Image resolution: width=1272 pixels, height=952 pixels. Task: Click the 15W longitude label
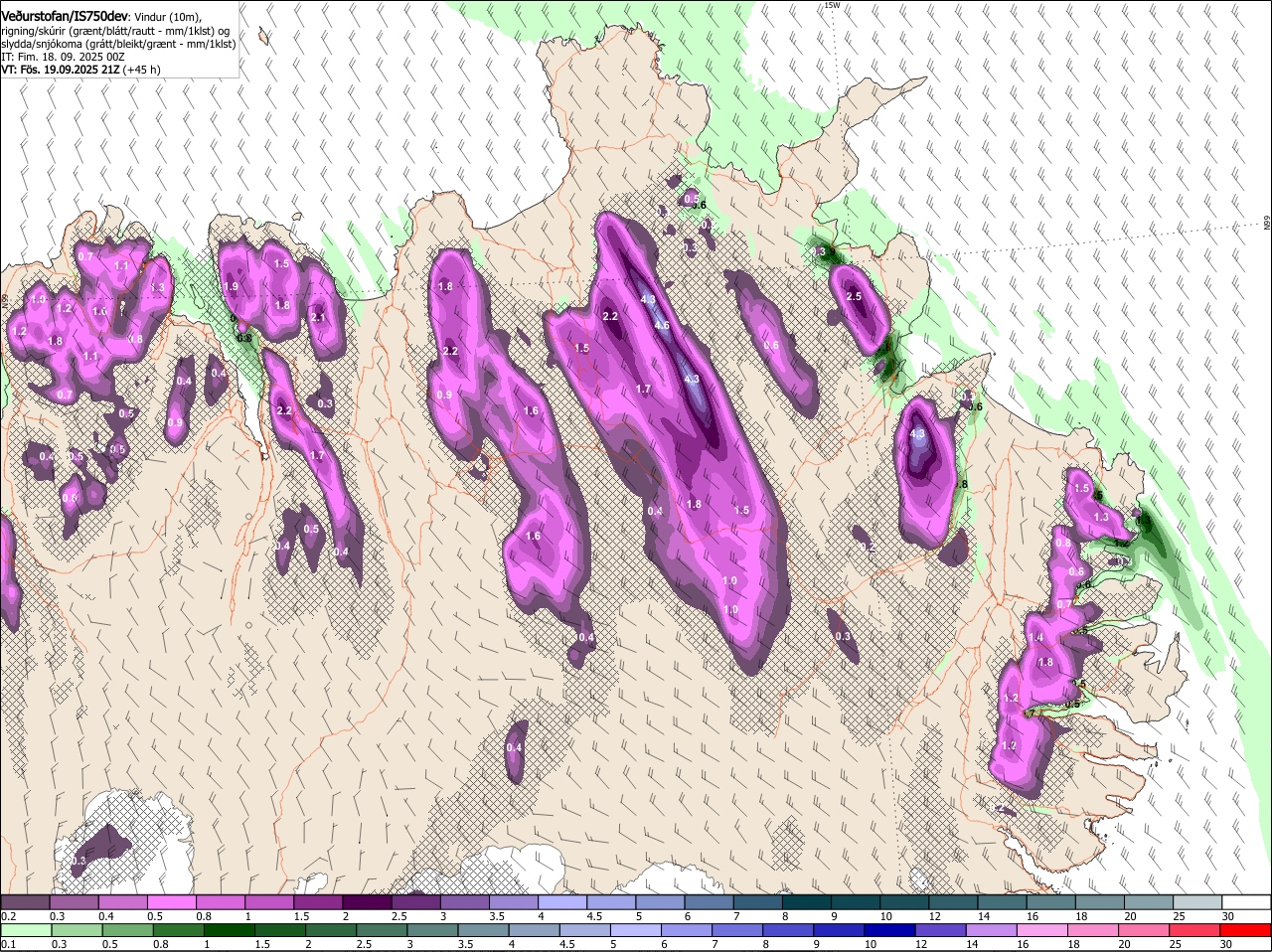pyautogui.click(x=832, y=5)
